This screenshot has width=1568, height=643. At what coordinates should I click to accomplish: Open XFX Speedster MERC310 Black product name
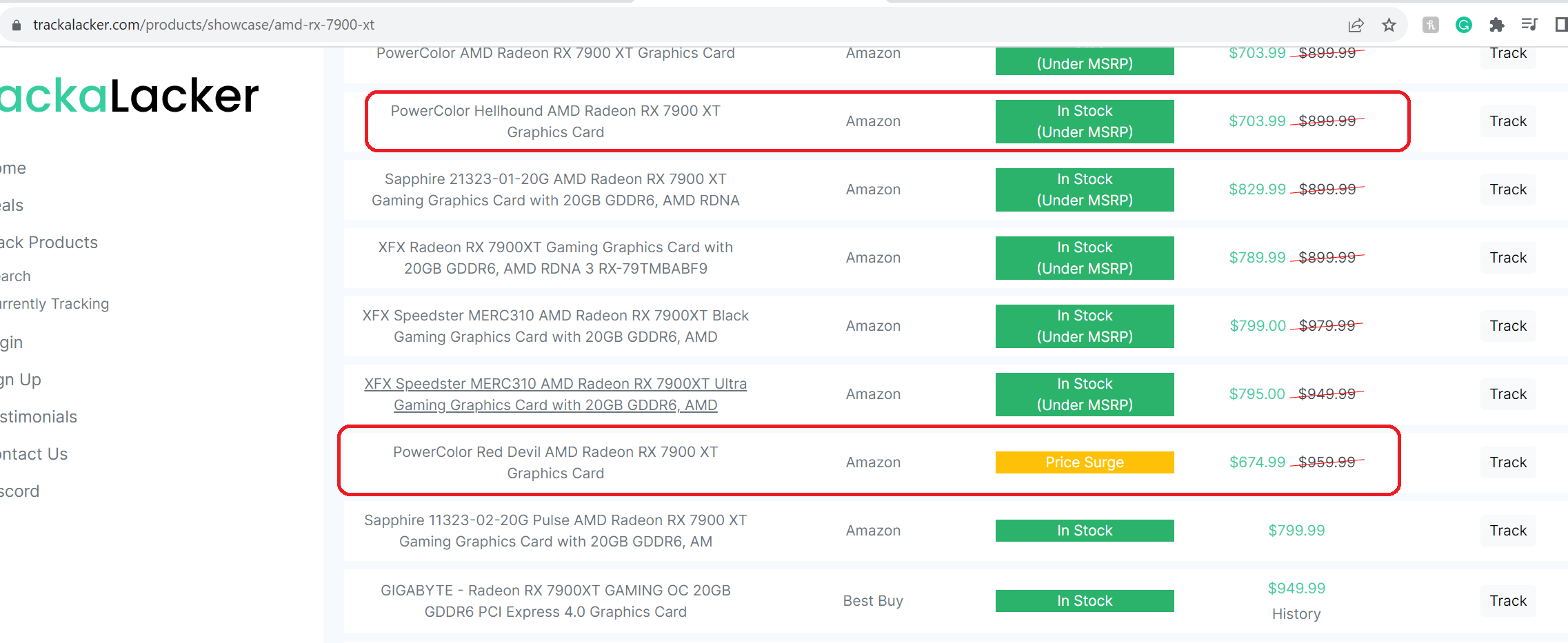click(556, 326)
